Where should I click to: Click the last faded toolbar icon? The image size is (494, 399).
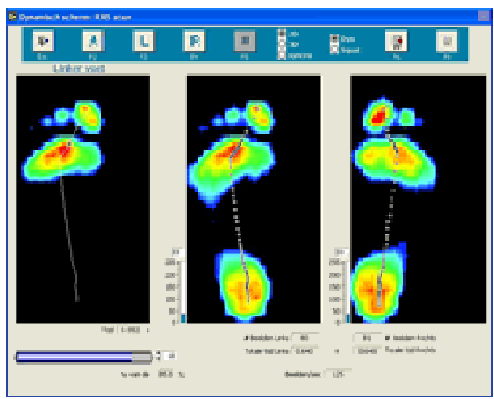pyautogui.click(x=447, y=41)
